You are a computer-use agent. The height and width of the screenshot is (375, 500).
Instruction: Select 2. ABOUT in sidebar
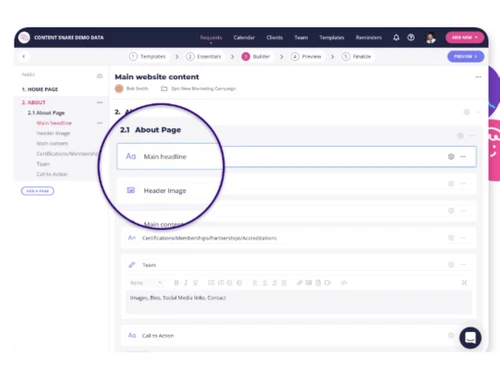(x=34, y=102)
